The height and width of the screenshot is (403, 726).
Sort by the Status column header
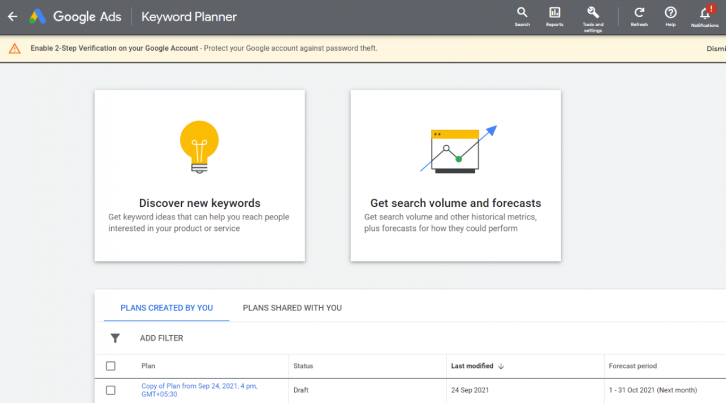pyautogui.click(x=303, y=366)
